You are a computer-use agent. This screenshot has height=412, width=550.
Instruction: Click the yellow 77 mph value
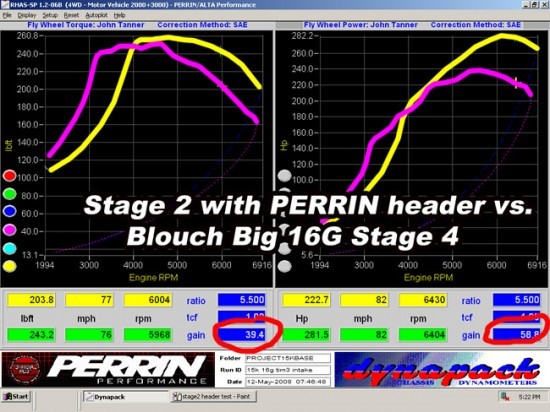coord(89,300)
